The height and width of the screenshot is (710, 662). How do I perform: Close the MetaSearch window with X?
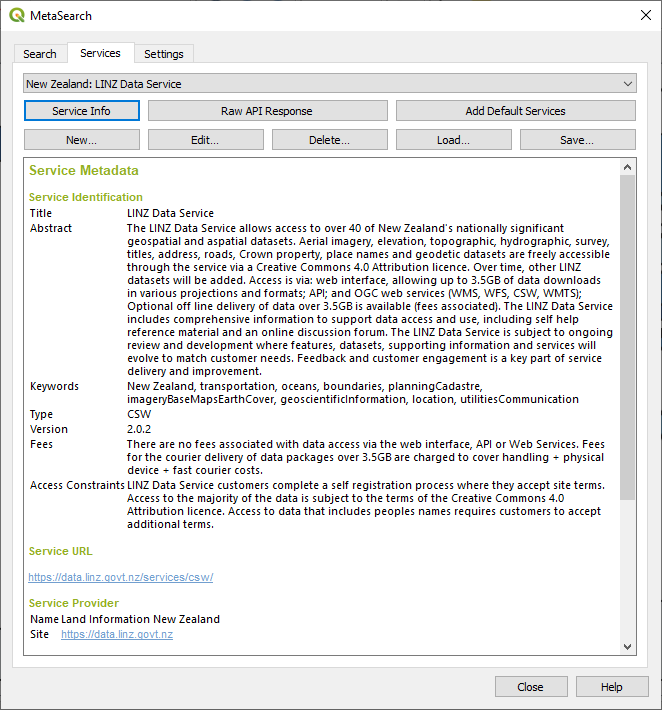(641, 15)
